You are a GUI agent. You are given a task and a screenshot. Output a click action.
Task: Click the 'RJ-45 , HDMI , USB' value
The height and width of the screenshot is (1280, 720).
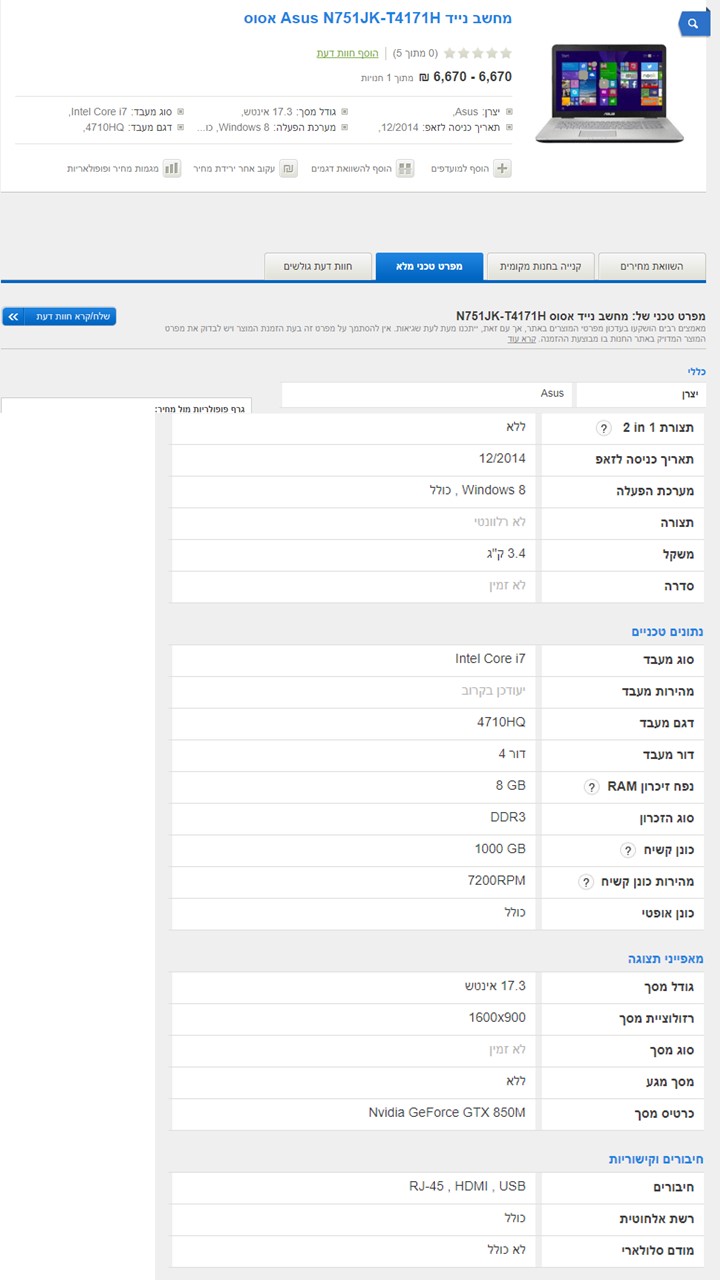coord(467,1187)
